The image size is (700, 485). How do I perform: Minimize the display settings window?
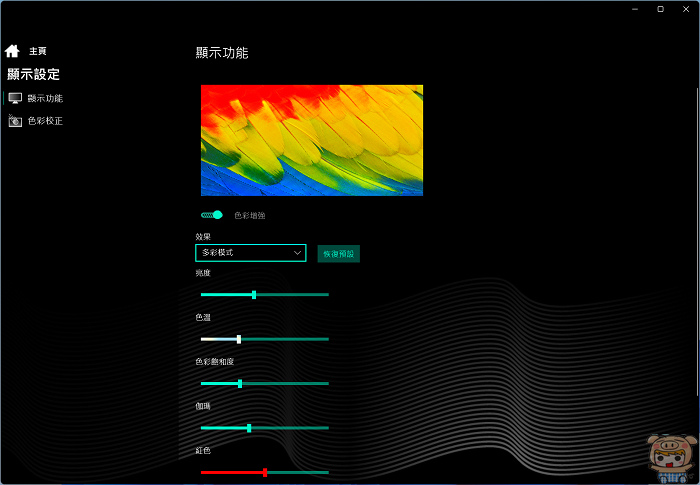tap(634, 9)
